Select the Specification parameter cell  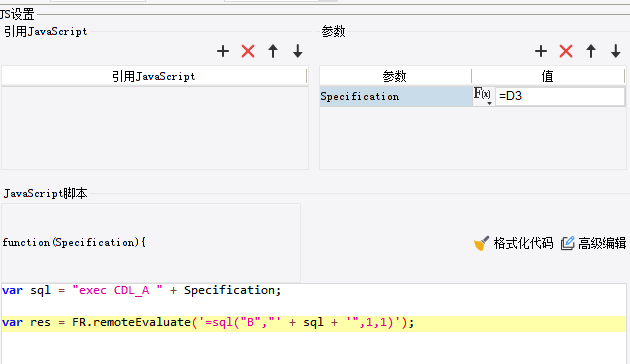[396, 96]
